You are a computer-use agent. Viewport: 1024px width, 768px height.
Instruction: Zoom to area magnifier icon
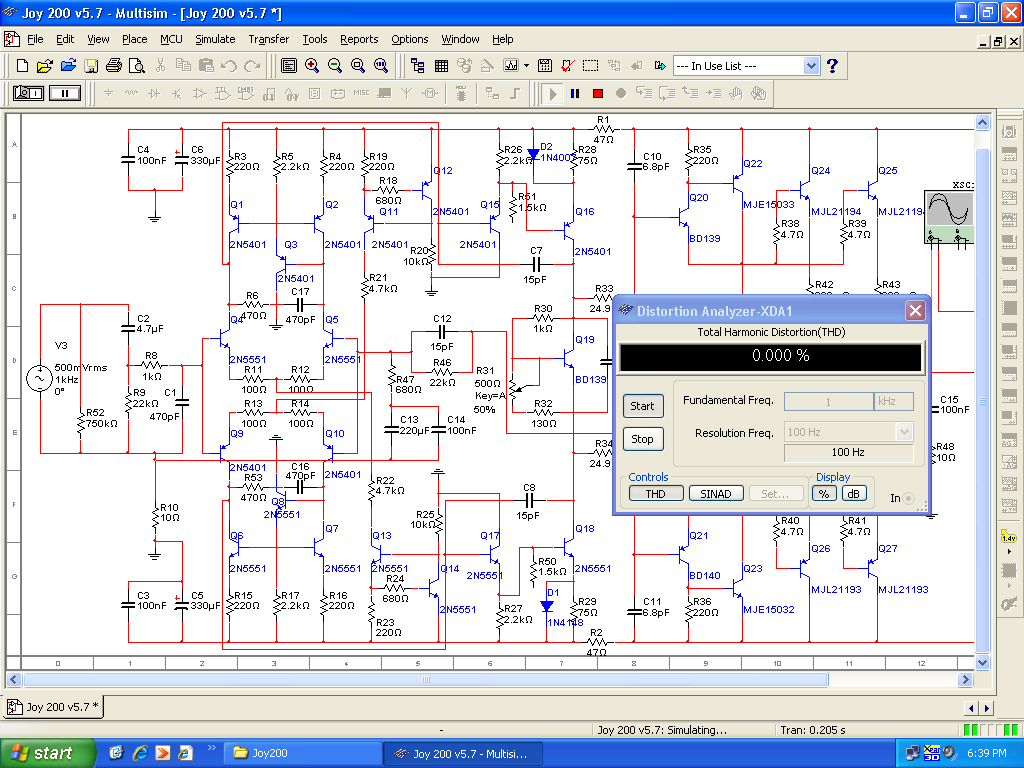(357, 66)
